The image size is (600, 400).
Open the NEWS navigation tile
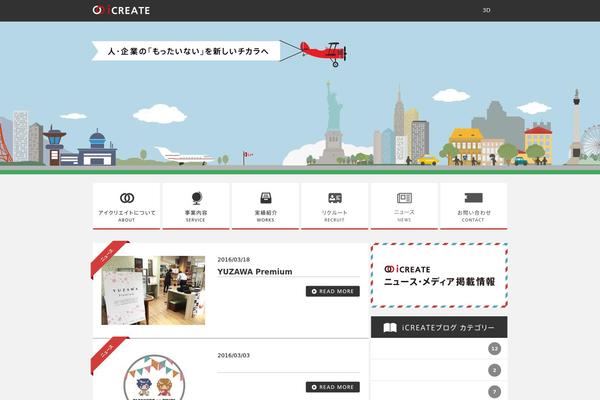point(404,206)
